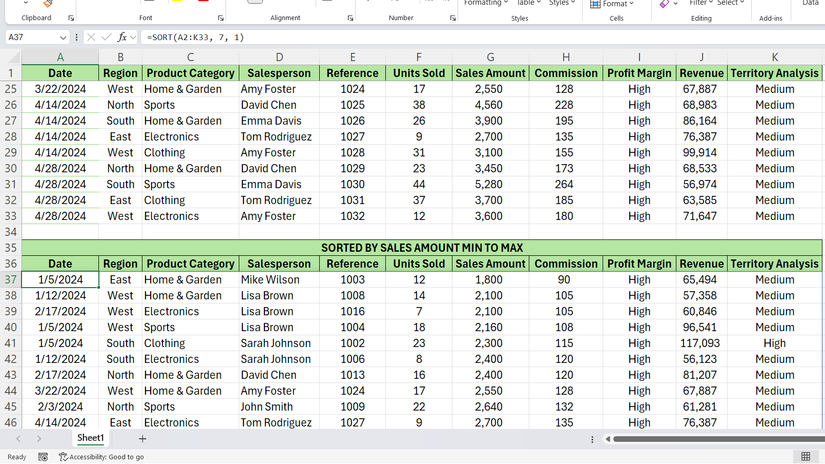Select the Sheet1 tab

click(x=90, y=438)
